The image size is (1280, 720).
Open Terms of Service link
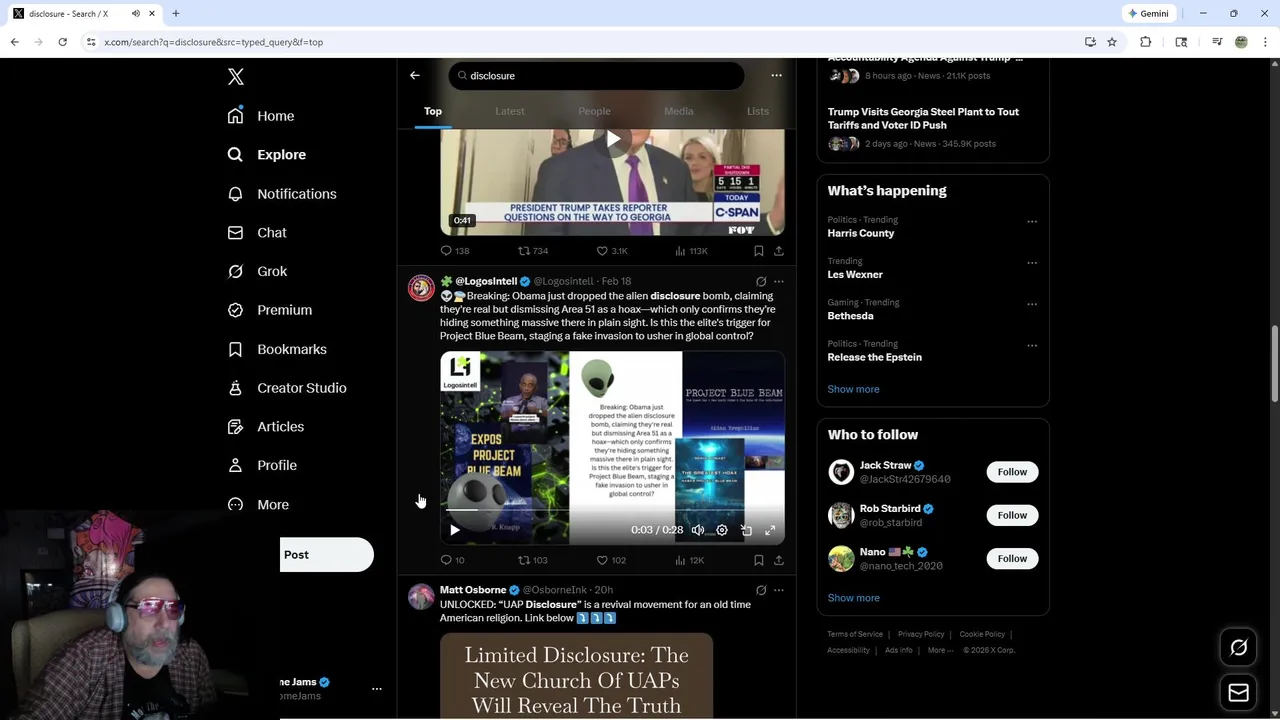[x=855, y=634]
